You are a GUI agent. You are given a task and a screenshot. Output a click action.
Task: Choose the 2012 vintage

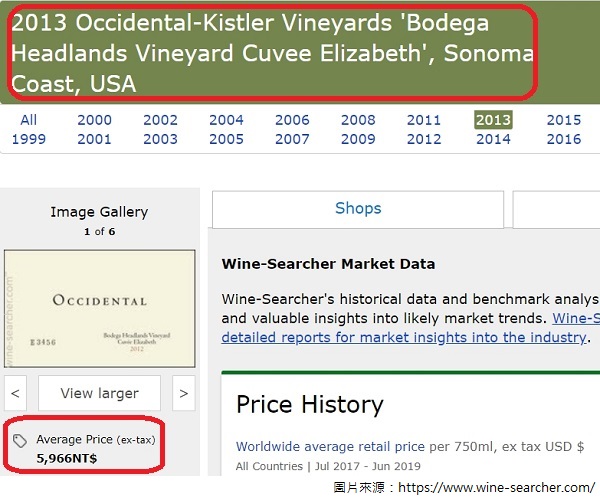424,139
